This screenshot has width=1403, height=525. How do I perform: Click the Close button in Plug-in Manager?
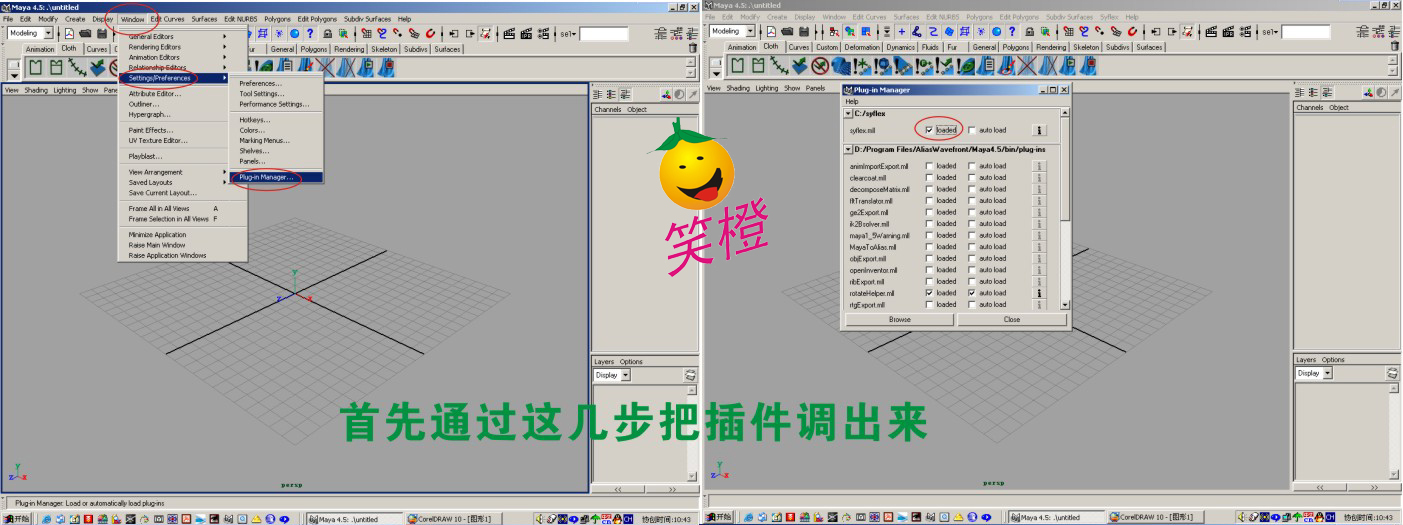point(1012,319)
